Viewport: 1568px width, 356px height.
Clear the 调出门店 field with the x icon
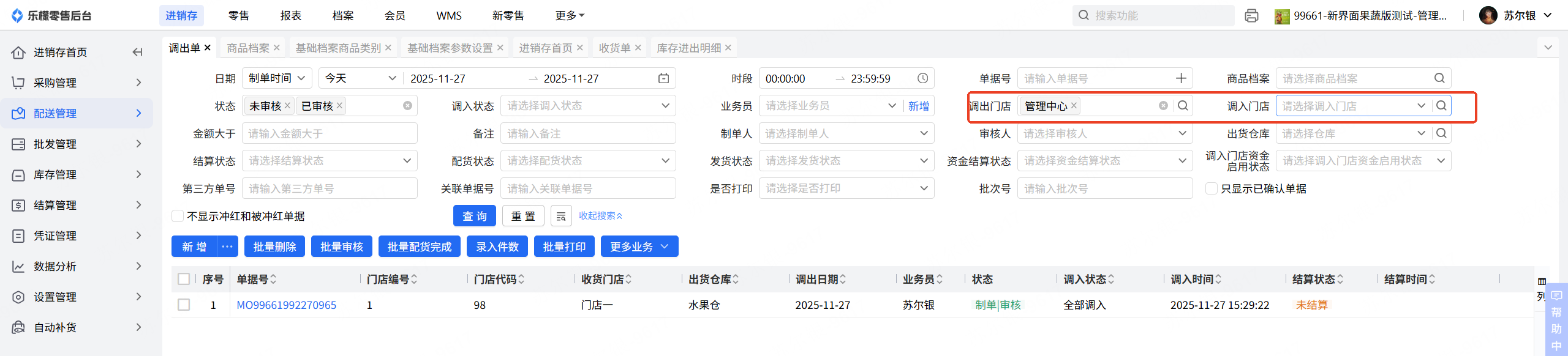(x=1163, y=106)
